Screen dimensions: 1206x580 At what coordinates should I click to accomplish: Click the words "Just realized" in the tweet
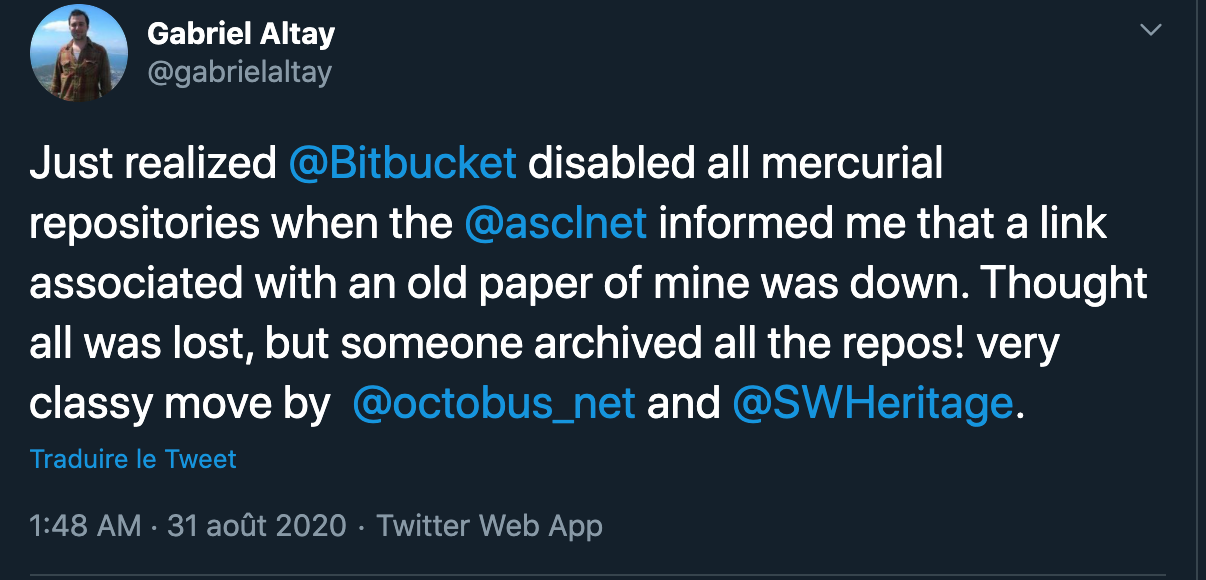[x=153, y=164]
